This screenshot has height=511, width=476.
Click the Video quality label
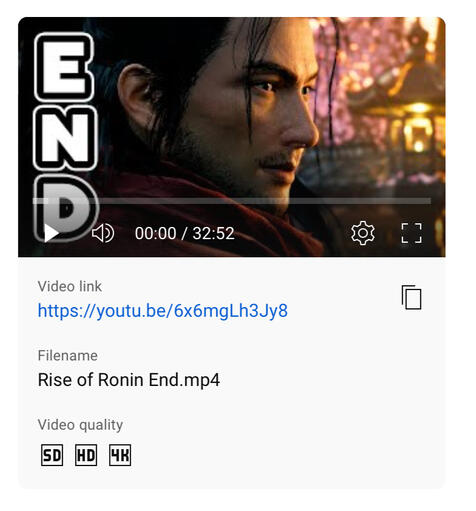coord(80,425)
